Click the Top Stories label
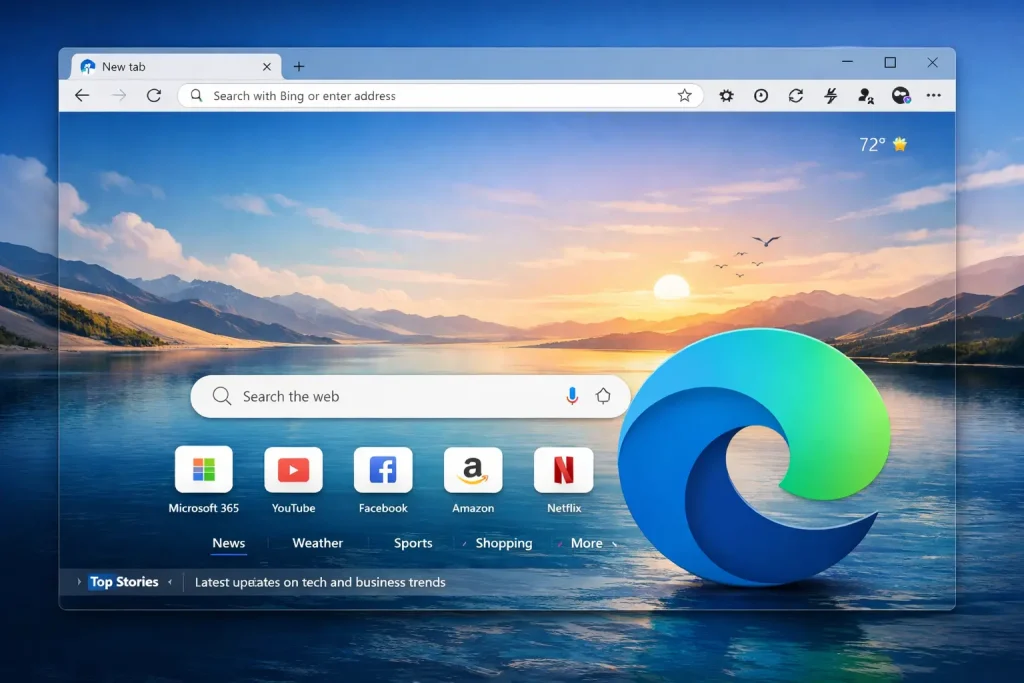 124,582
